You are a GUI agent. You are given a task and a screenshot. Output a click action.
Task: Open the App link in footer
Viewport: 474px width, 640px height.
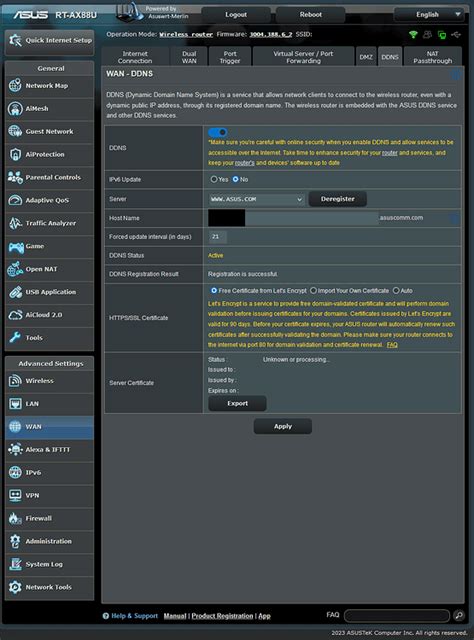pos(264,616)
